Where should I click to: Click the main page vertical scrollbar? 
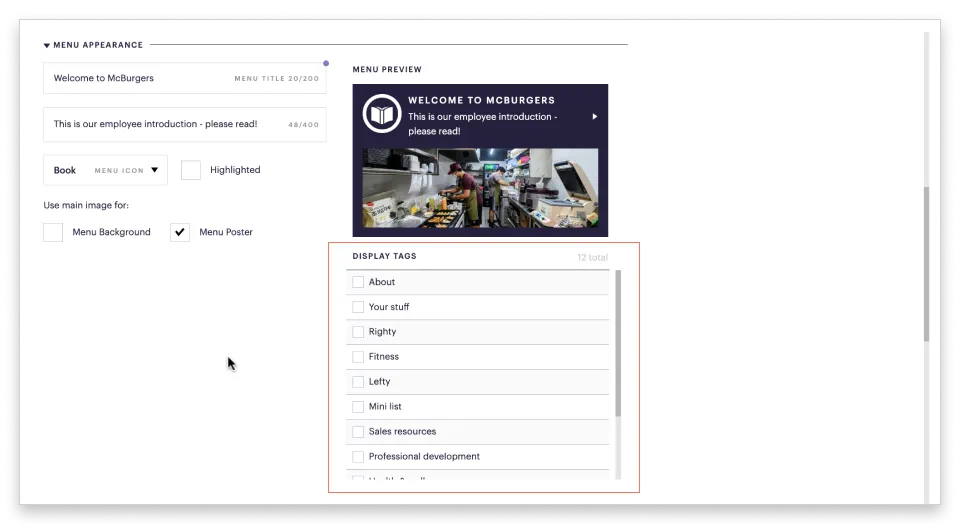pyautogui.click(x=926, y=264)
